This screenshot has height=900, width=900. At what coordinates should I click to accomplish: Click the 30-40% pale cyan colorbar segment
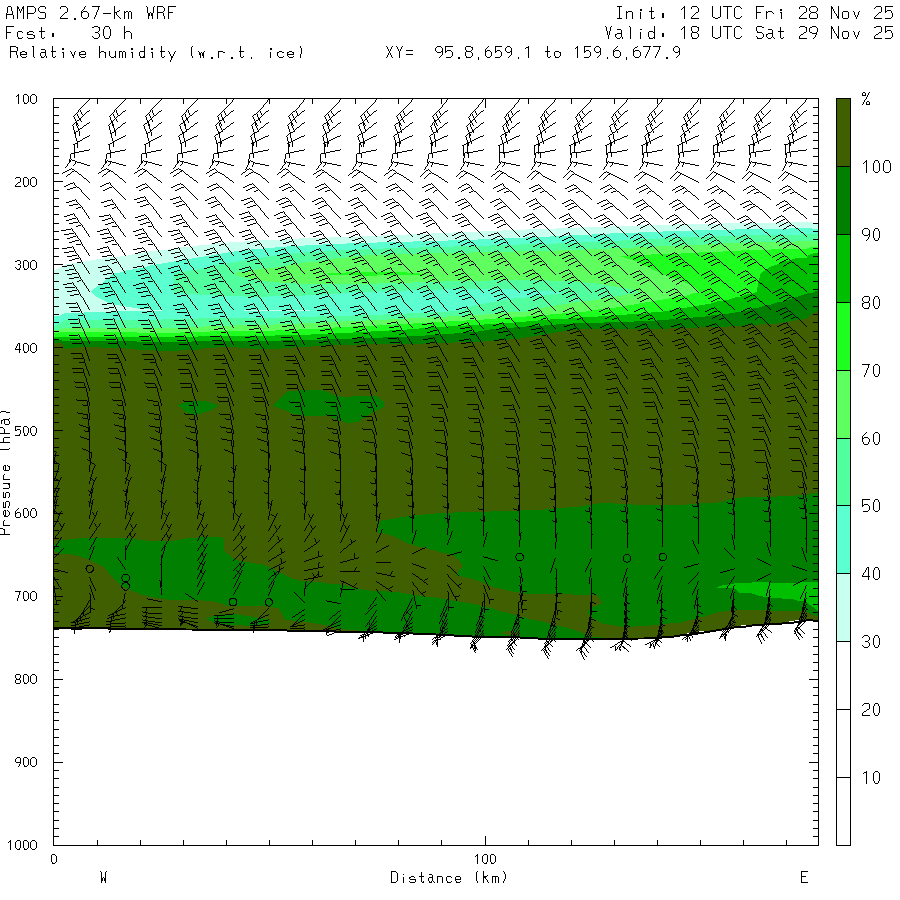843,607
